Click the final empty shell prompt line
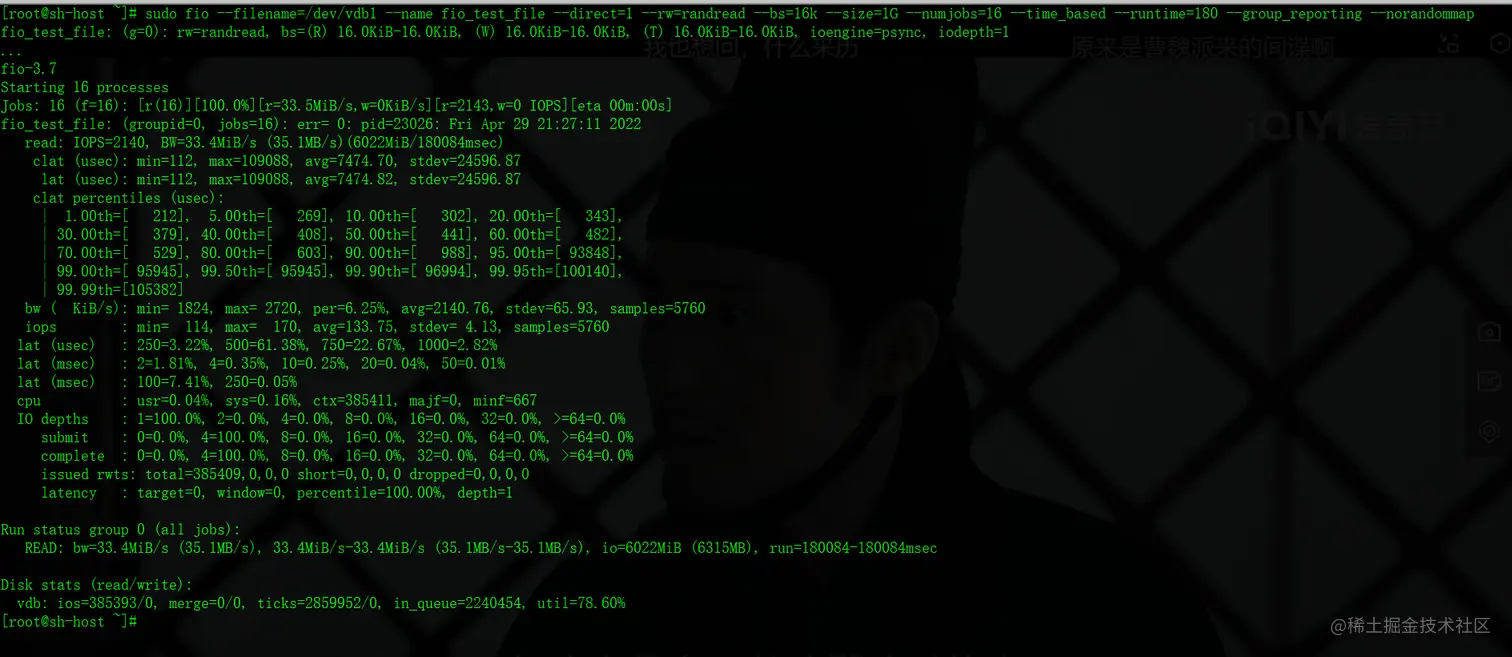 [x=69, y=622]
